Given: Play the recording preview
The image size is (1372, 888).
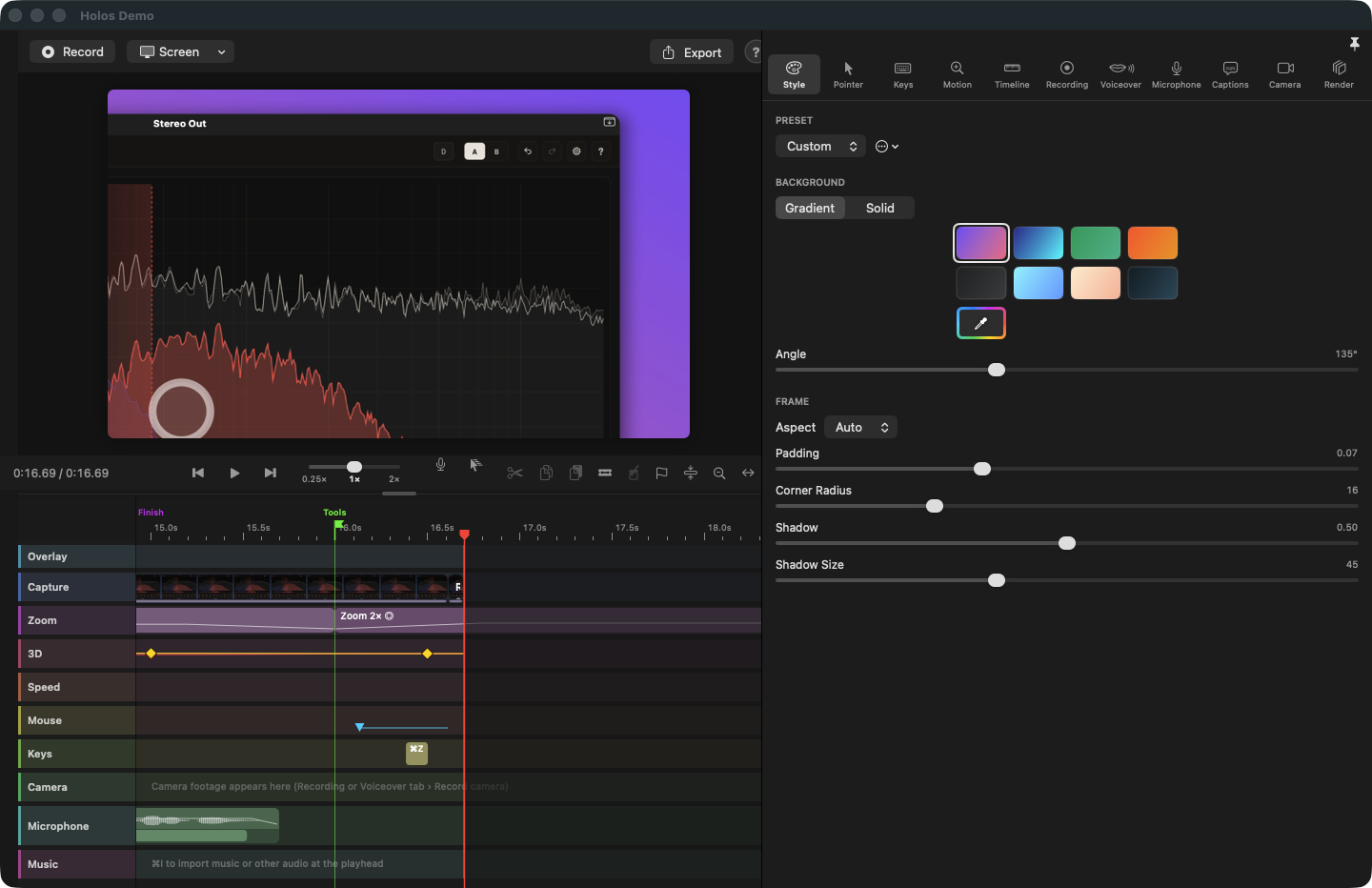Looking at the screenshot, I should [234, 473].
